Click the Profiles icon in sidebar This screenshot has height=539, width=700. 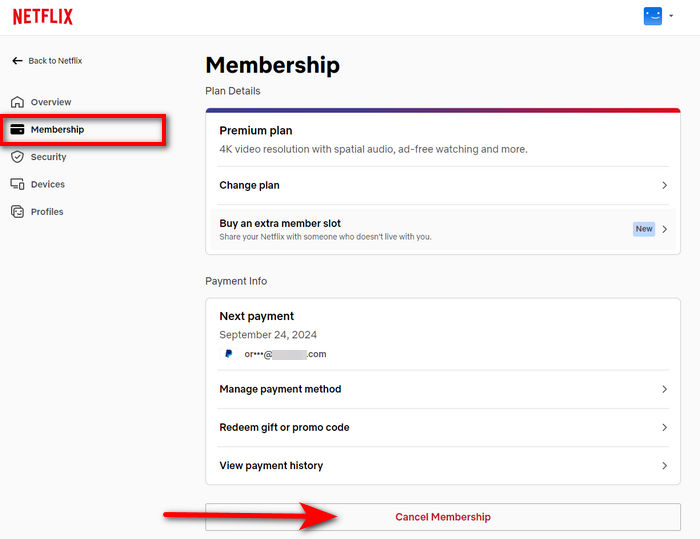tap(17, 212)
